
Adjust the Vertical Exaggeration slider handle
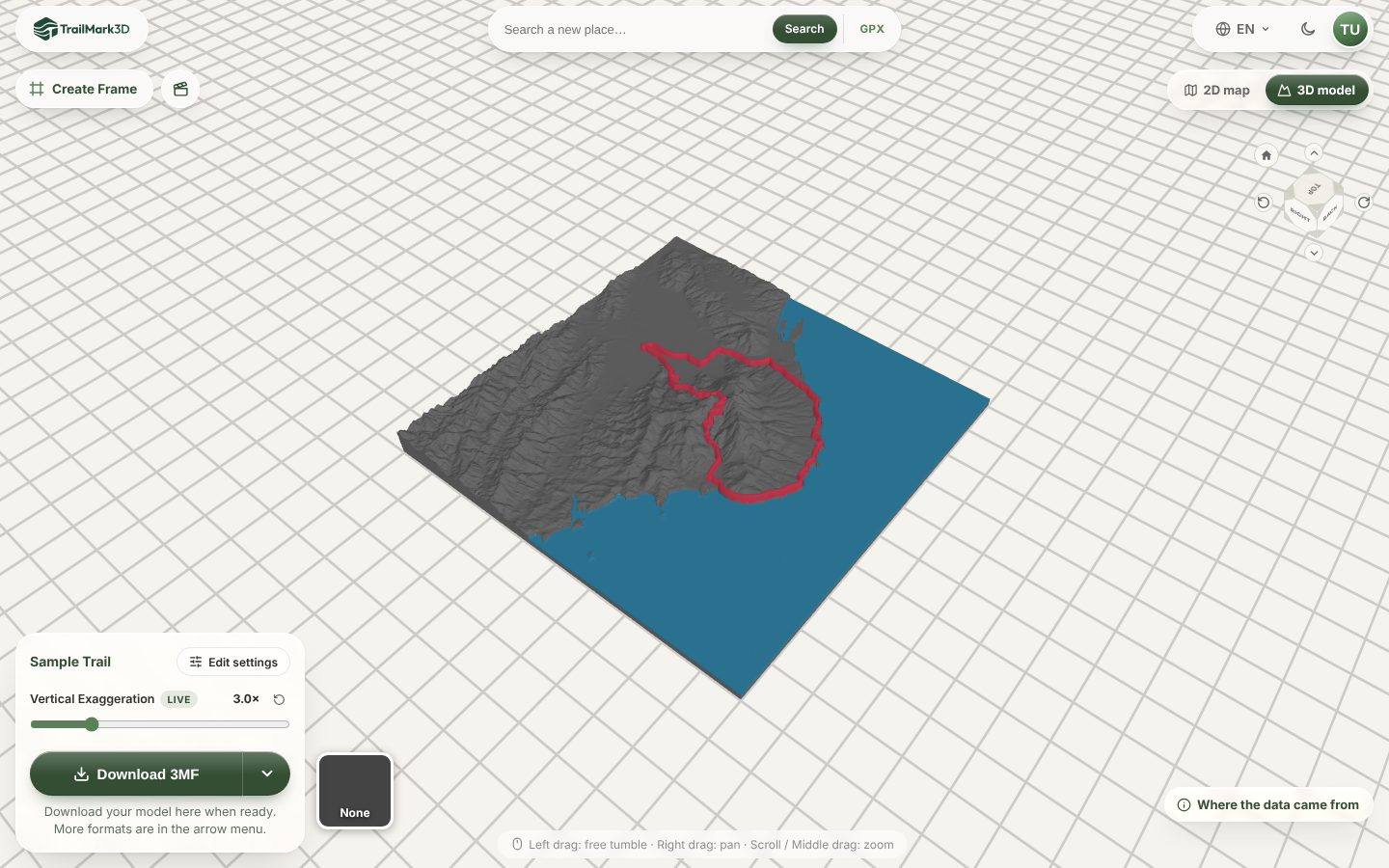92,724
